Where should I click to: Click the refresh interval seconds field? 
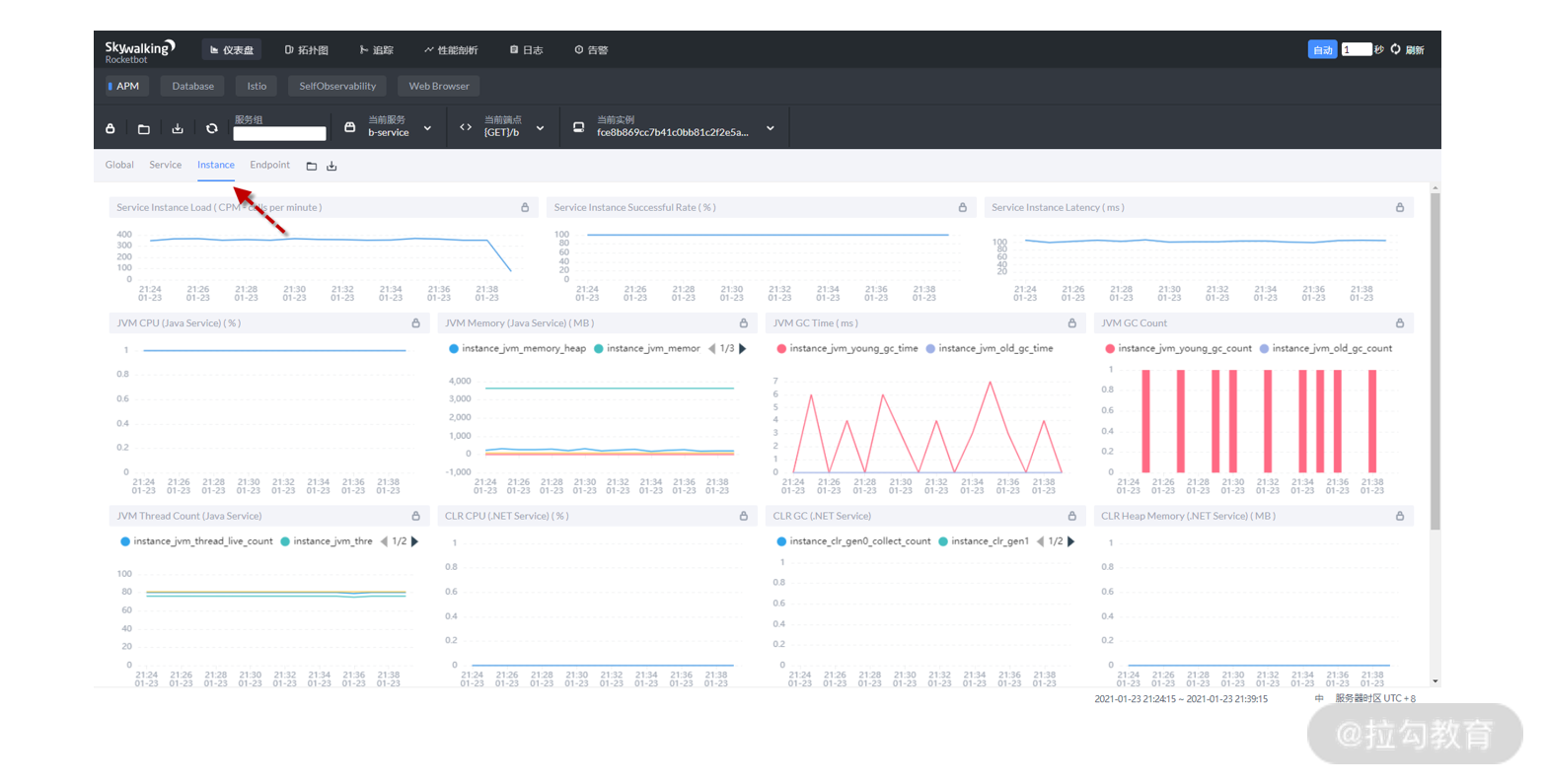click(1357, 49)
